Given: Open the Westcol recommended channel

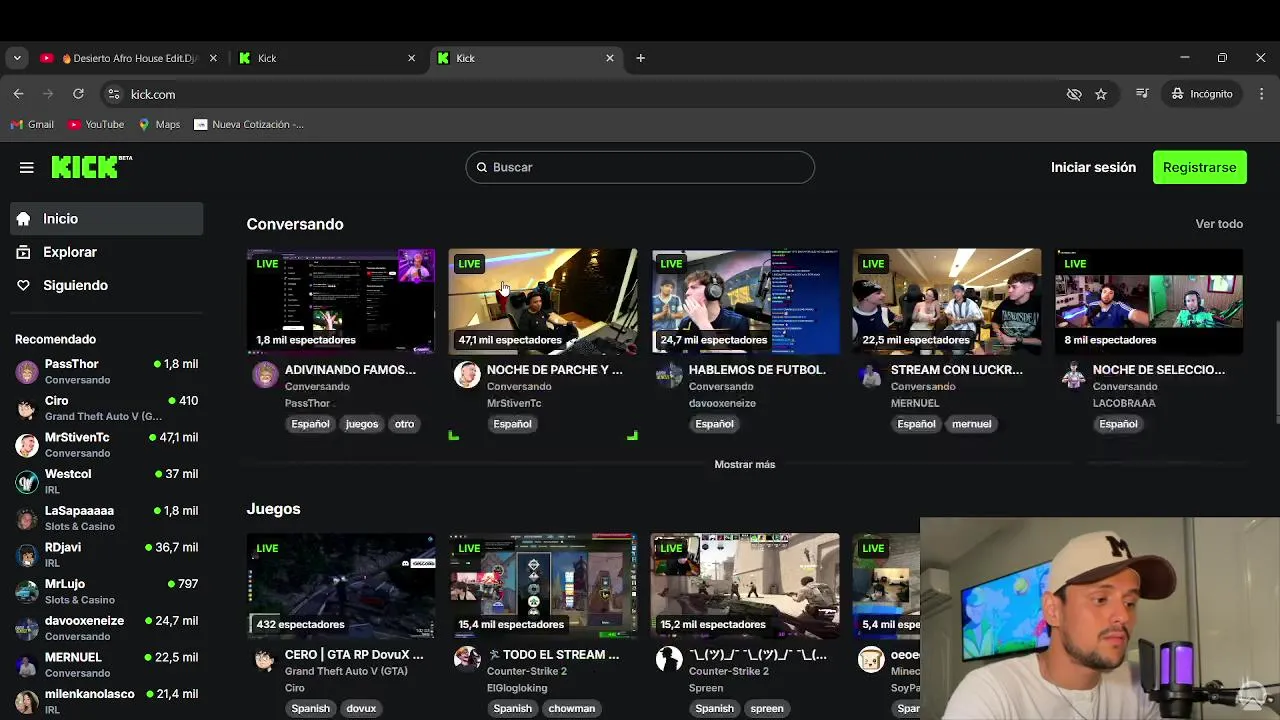Looking at the screenshot, I should coord(107,481).
